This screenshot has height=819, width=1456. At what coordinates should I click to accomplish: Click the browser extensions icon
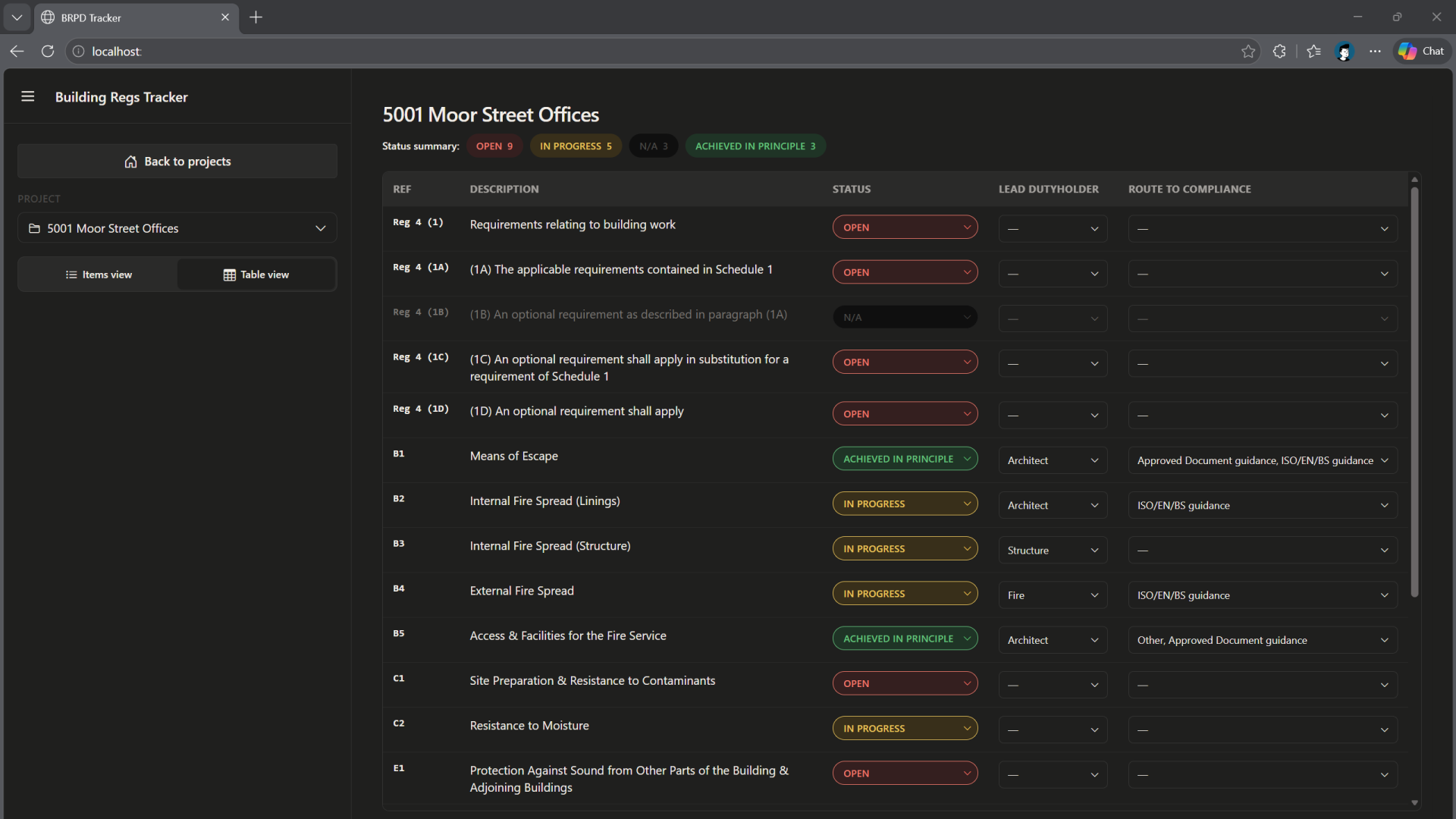click(x=1280, y=51)
